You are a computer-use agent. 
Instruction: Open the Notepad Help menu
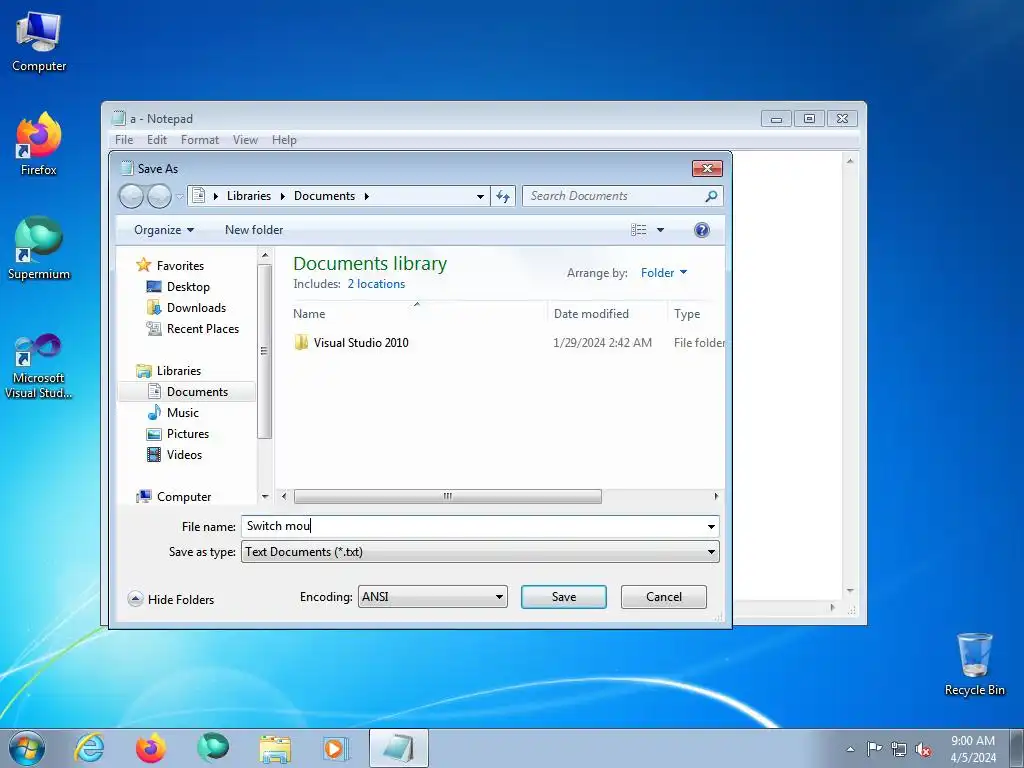[284, 140]
